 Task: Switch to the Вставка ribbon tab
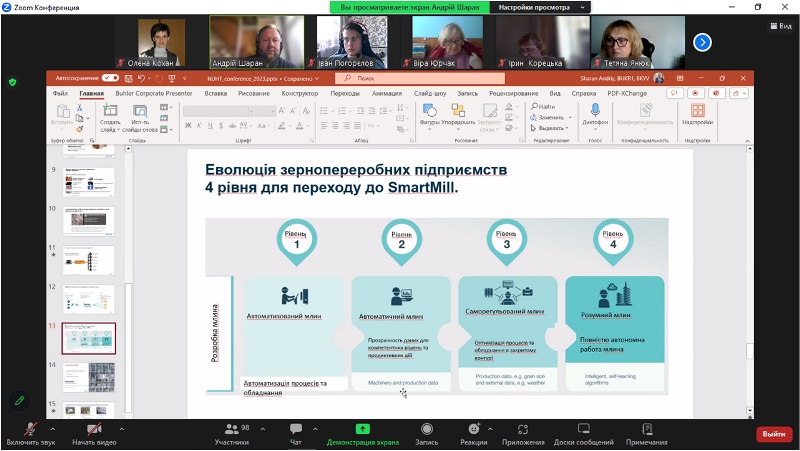215,93
